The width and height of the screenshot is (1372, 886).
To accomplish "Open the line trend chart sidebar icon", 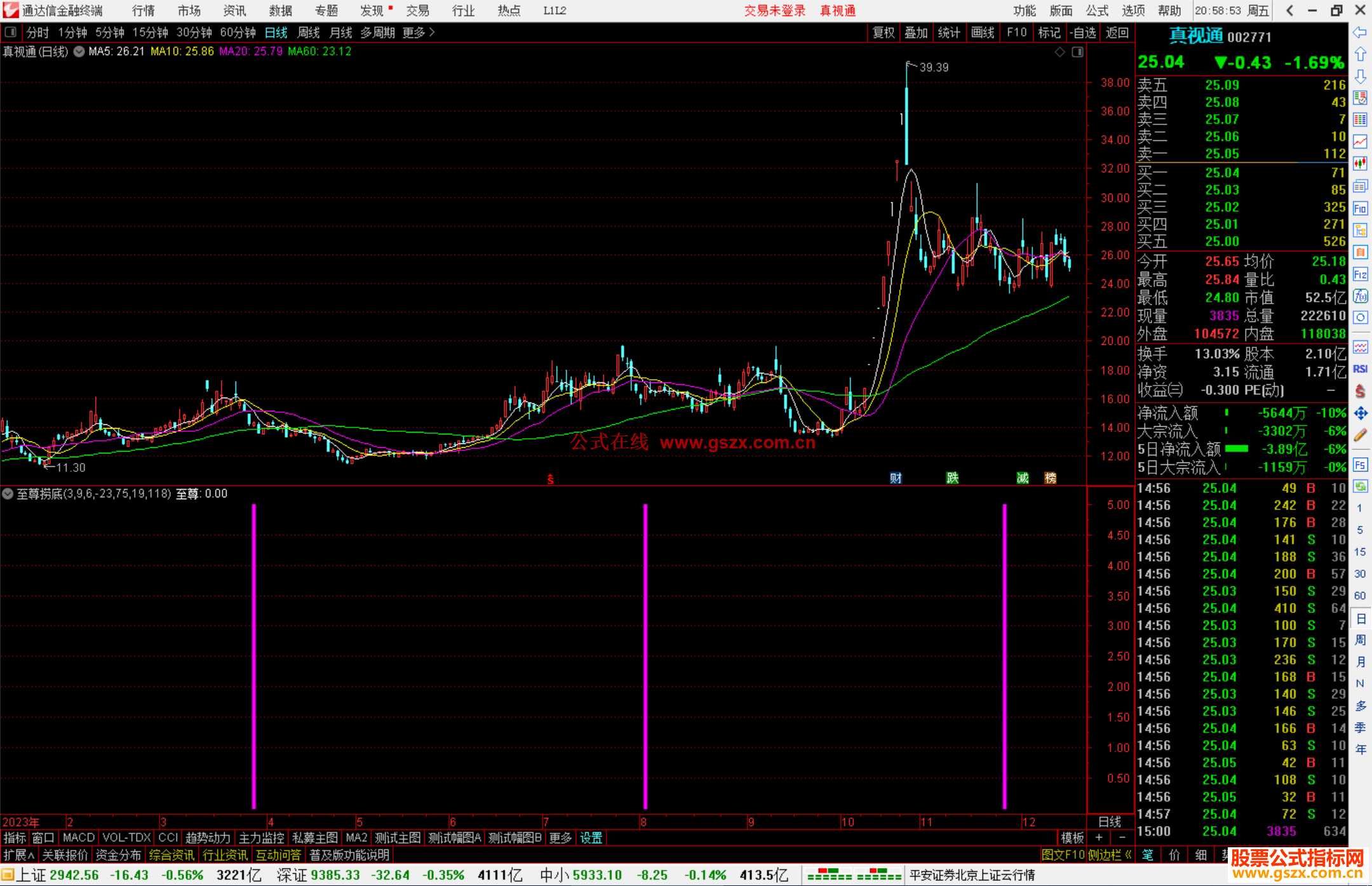I will [1360, 141].
